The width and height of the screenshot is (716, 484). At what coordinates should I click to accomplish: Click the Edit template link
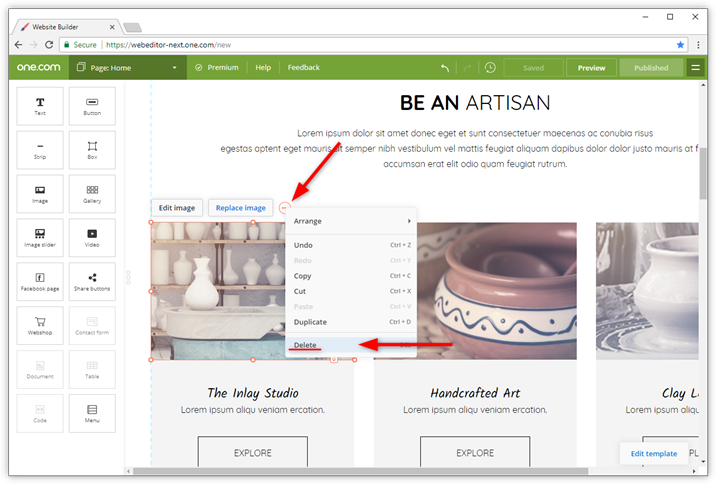(654, 453)
